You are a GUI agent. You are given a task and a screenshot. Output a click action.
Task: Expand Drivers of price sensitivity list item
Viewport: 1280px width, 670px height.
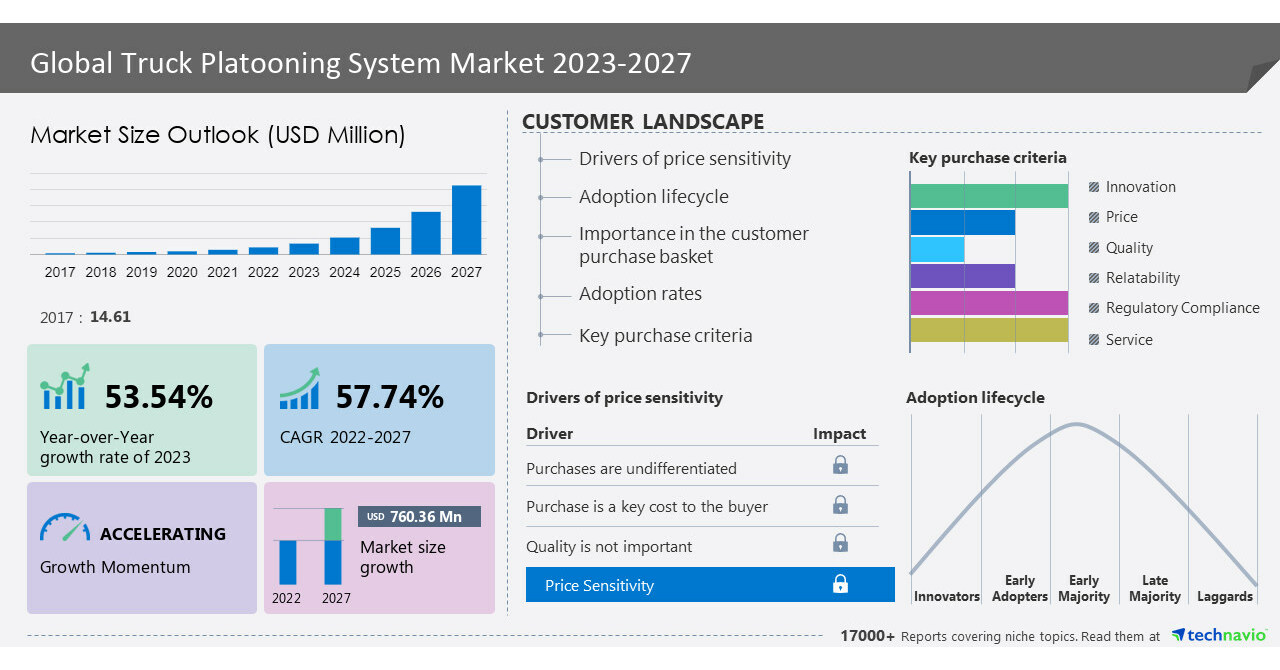click(x=684, y=159)
